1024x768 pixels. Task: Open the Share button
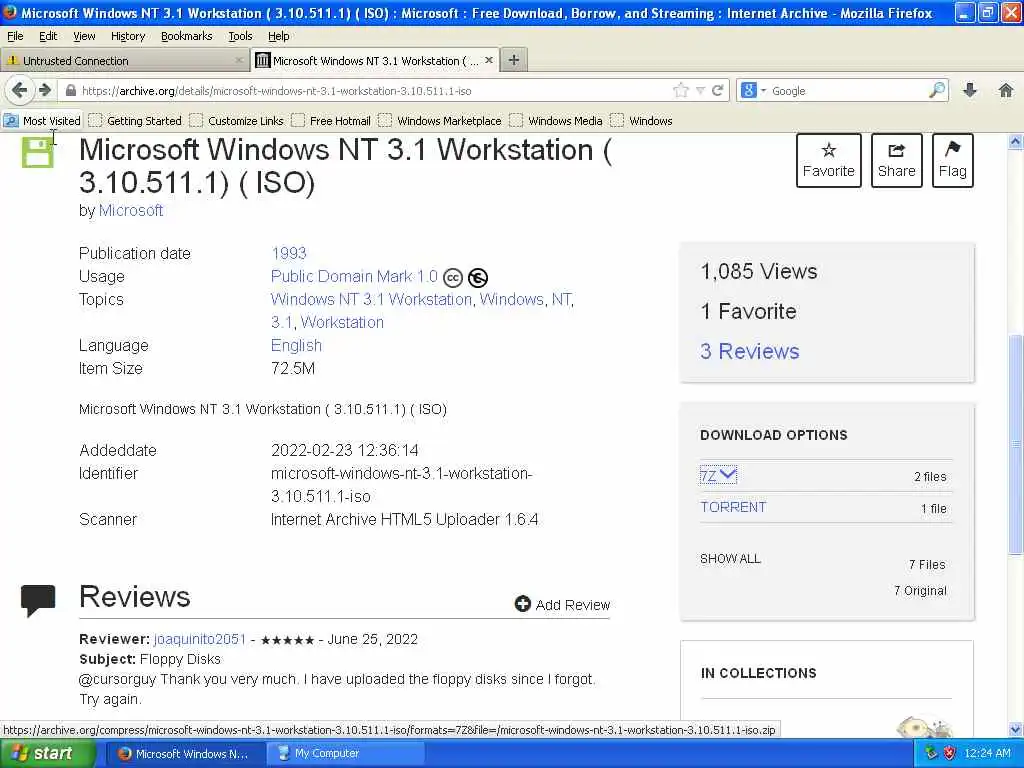[897, 161]
